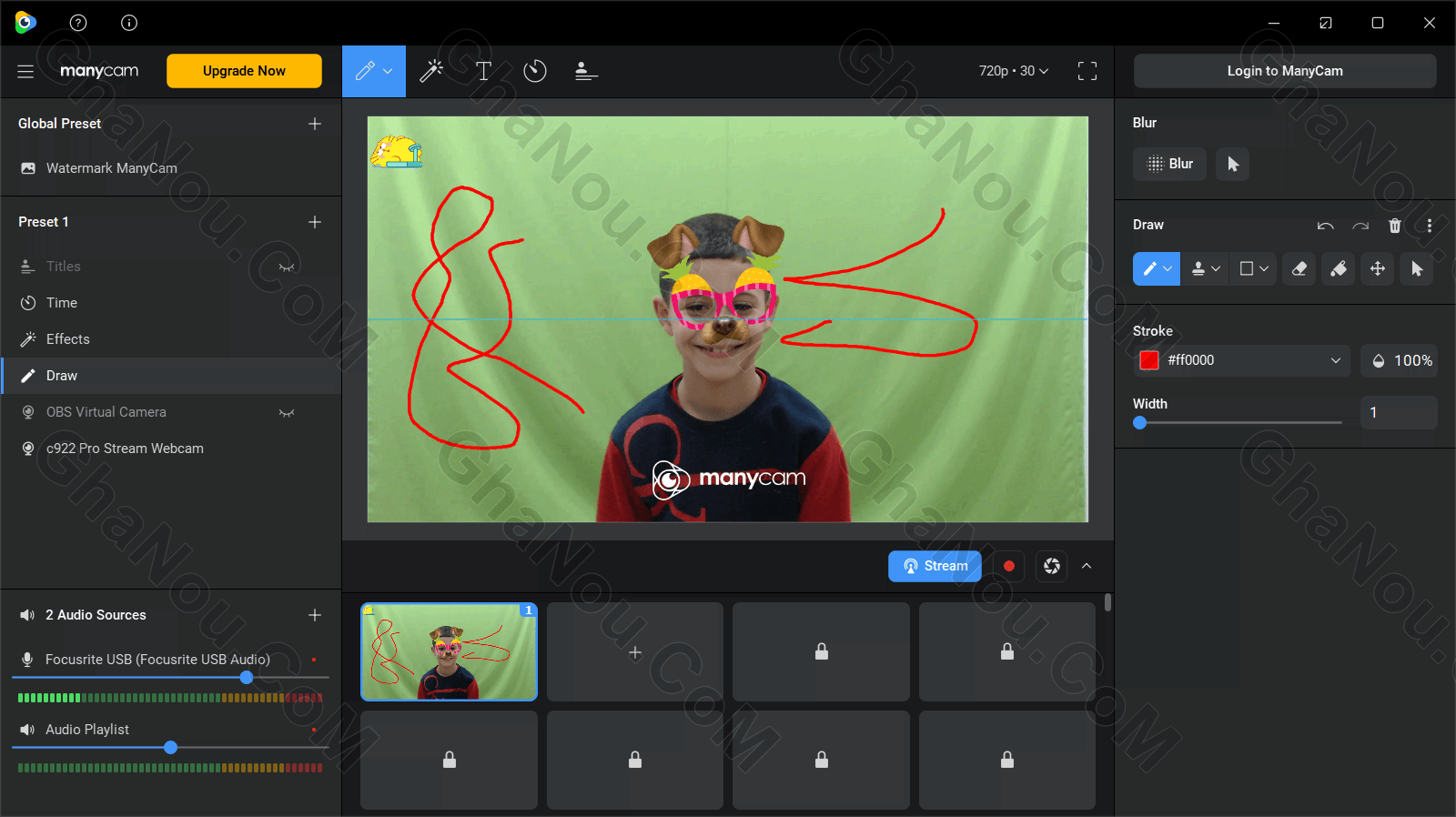Mute the 2 Audio Sources speaker icon
The image size is (1456, 817).
27,615
